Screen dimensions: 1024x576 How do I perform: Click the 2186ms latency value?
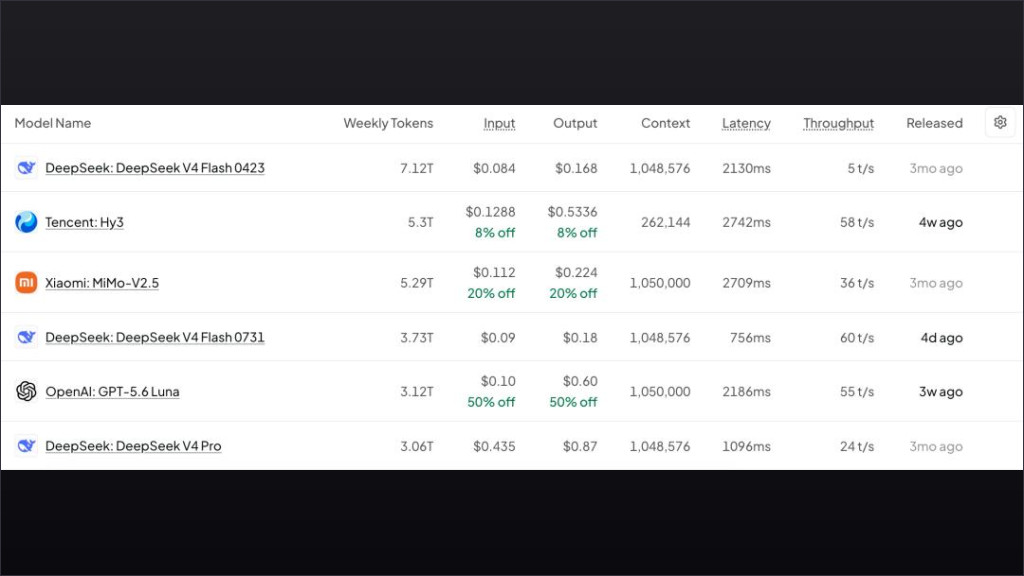(746, 391)
